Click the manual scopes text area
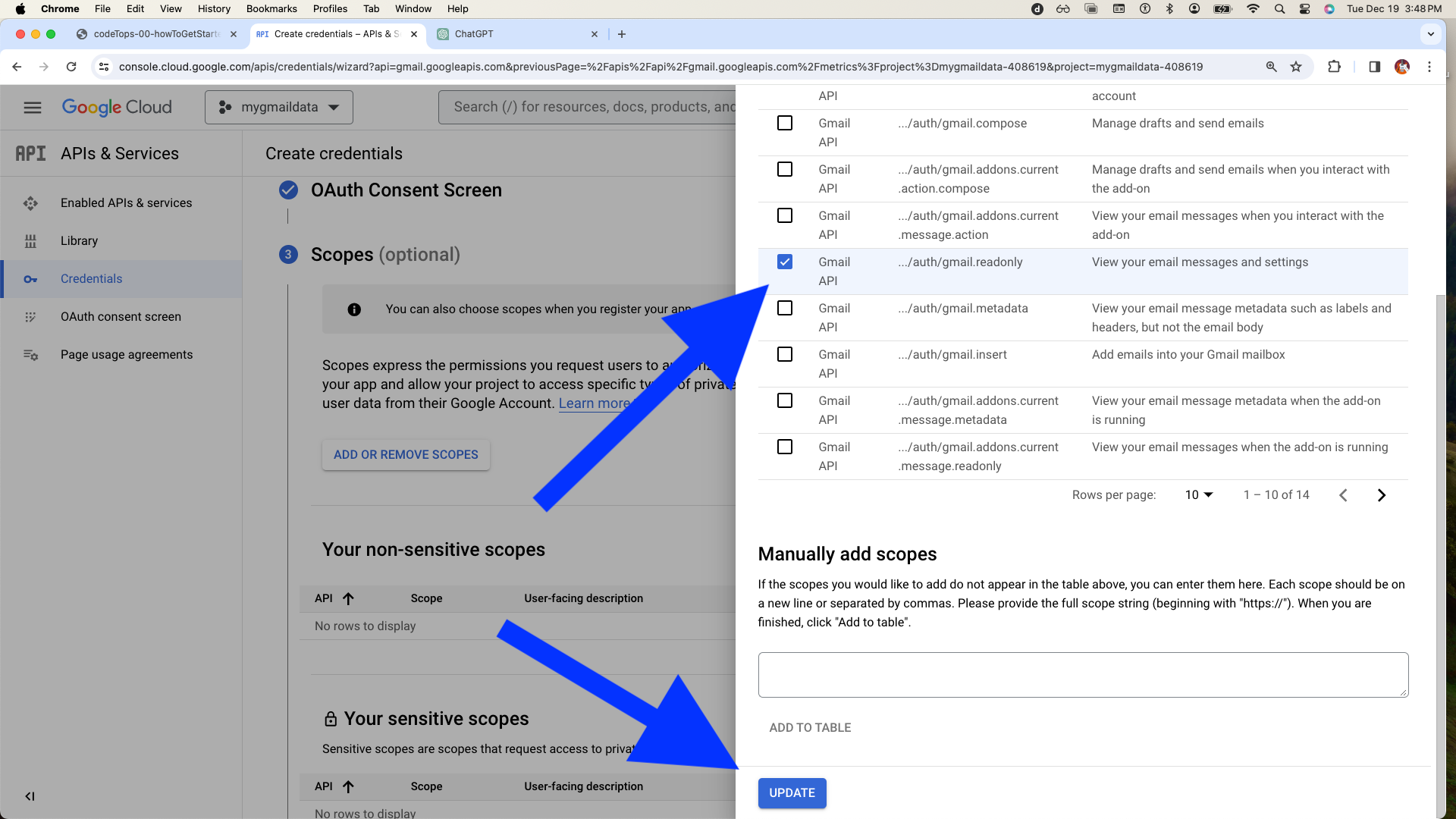The image size is (1456, 819). (x=1083, y=675)
